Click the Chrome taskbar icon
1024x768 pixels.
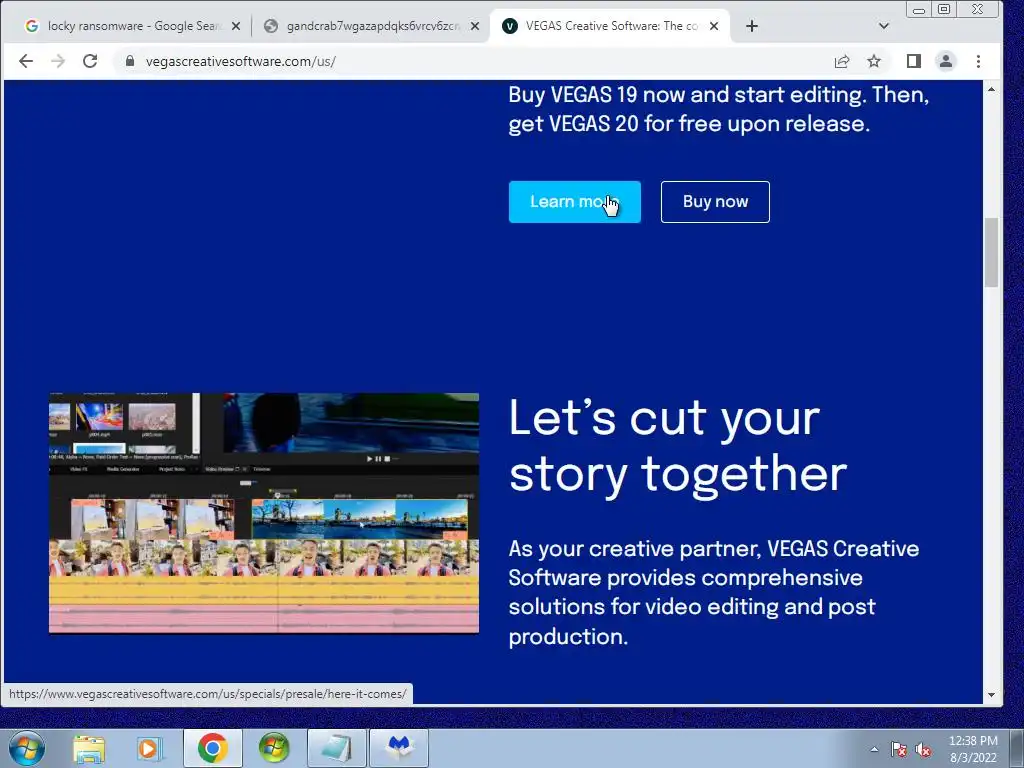click(212, 748)
